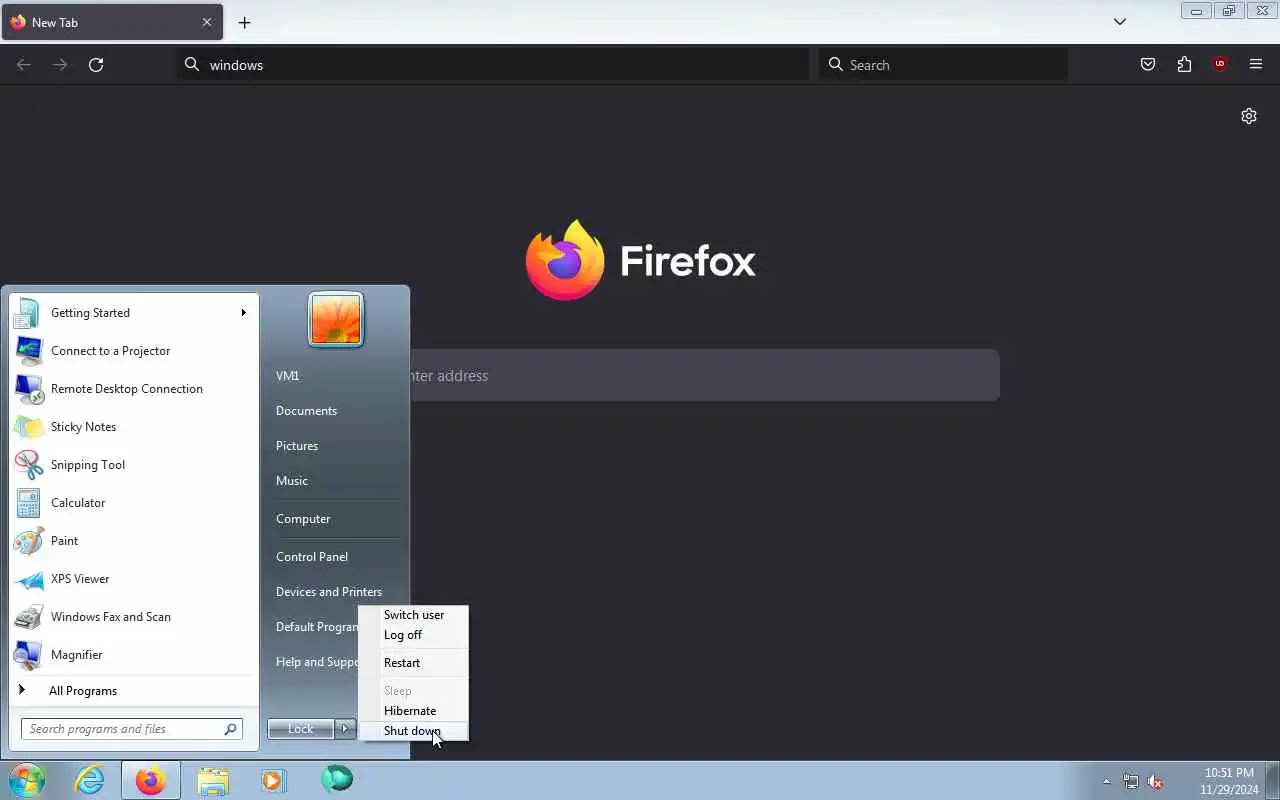Launch Magnifier

click(x=133, y=655)
